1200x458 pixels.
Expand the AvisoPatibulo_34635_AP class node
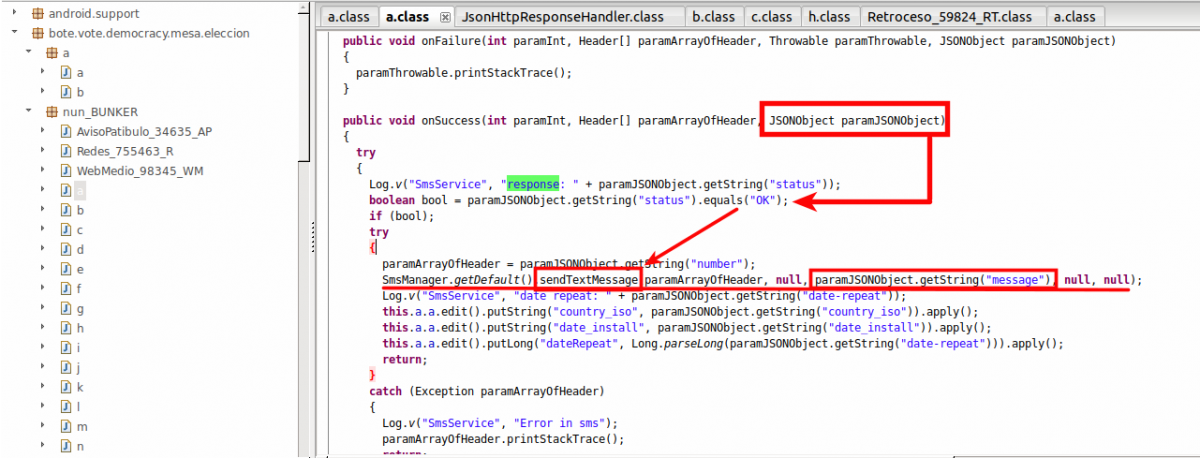click(x=43, y=131)
